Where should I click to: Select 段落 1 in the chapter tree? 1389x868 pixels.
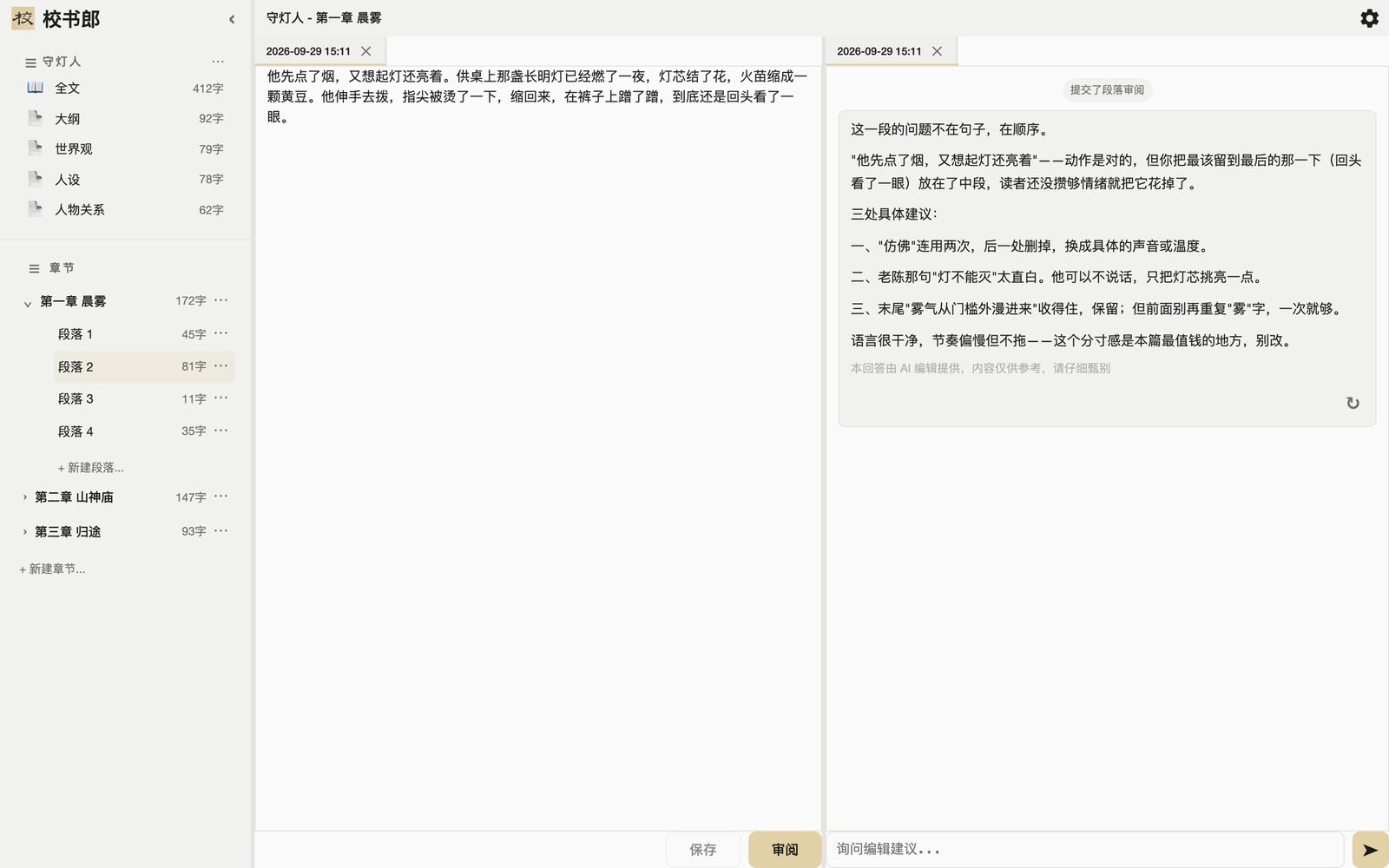144,334
